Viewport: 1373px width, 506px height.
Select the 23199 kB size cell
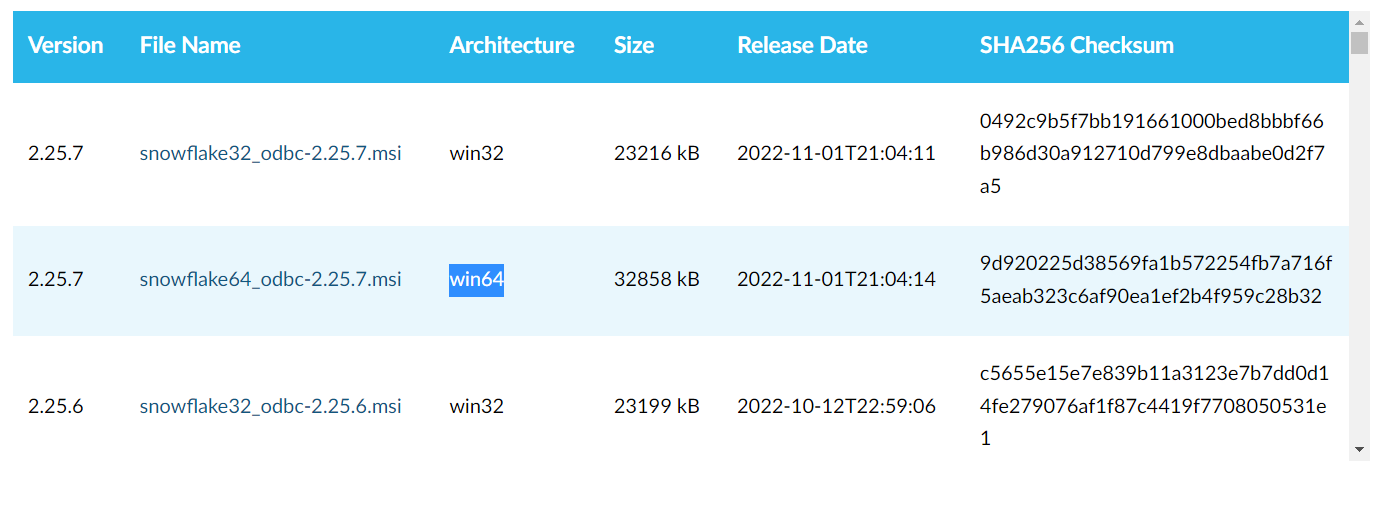pos(656,406)
